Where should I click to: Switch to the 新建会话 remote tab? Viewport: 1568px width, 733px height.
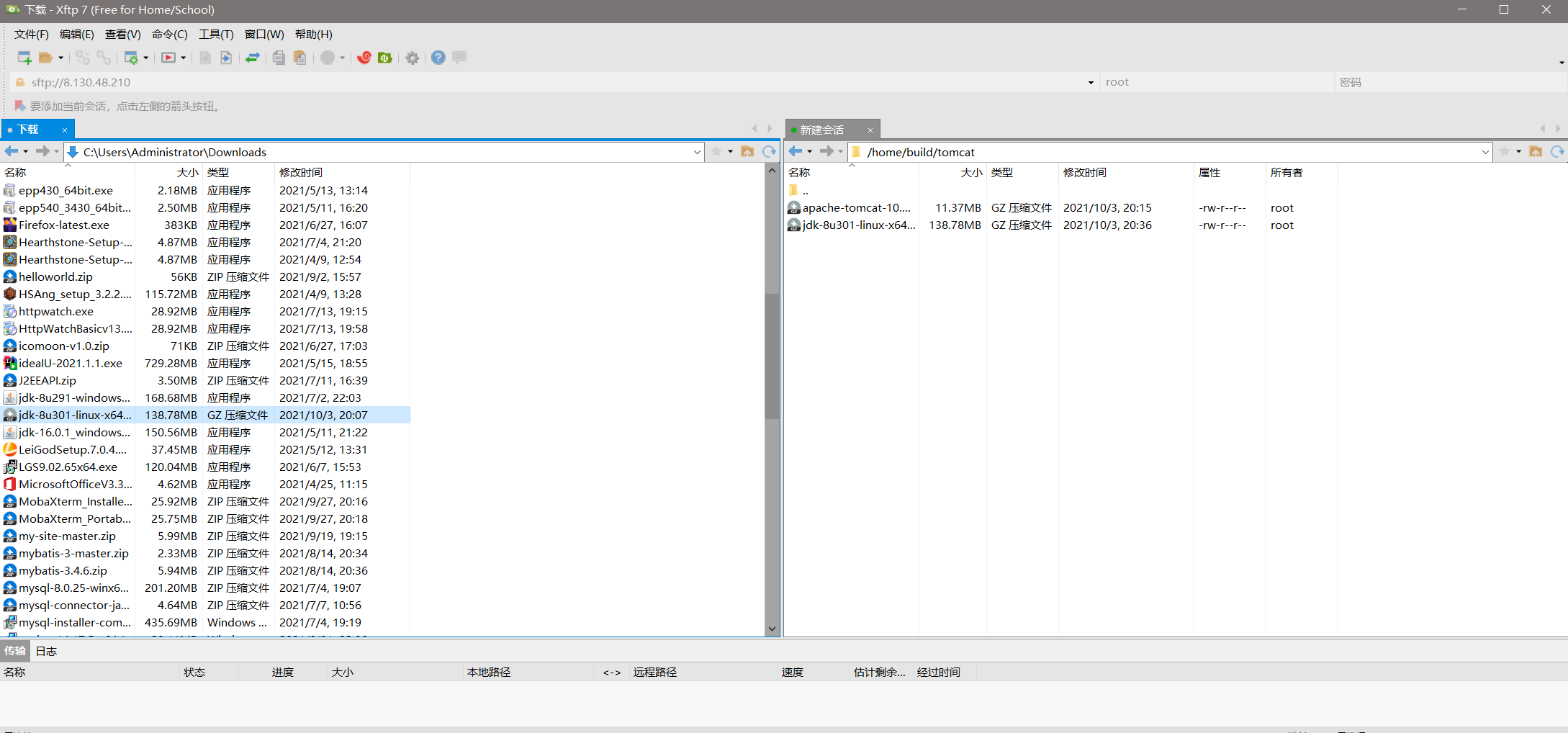click(x=822, y=130)
